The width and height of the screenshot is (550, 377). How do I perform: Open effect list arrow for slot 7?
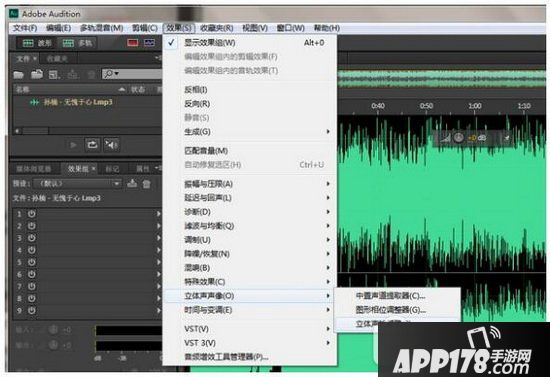[159, 287]
